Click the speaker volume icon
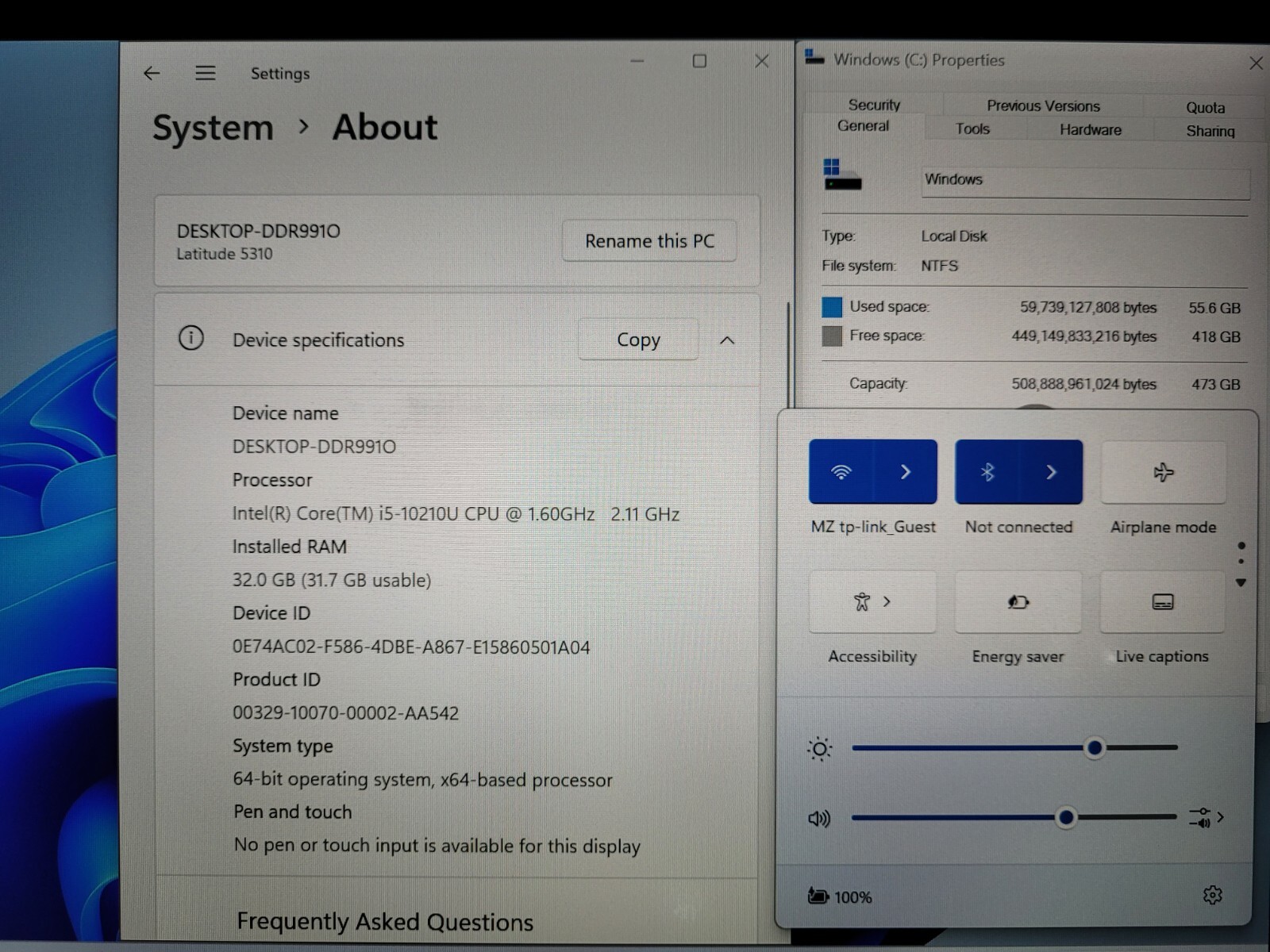The image size is (1270, 952). tap(819, 818)
